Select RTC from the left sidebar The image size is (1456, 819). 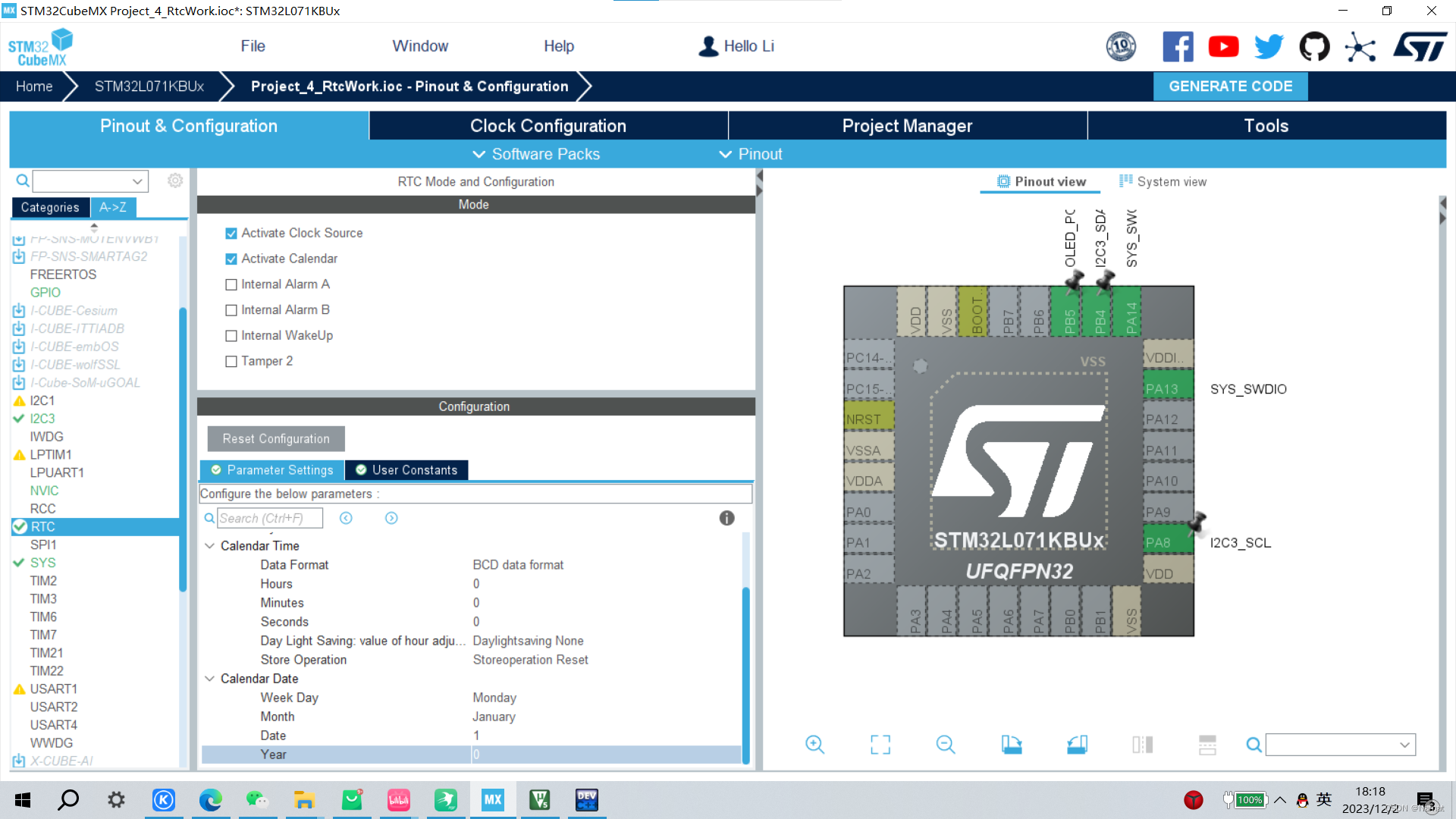tap(43, 527)
